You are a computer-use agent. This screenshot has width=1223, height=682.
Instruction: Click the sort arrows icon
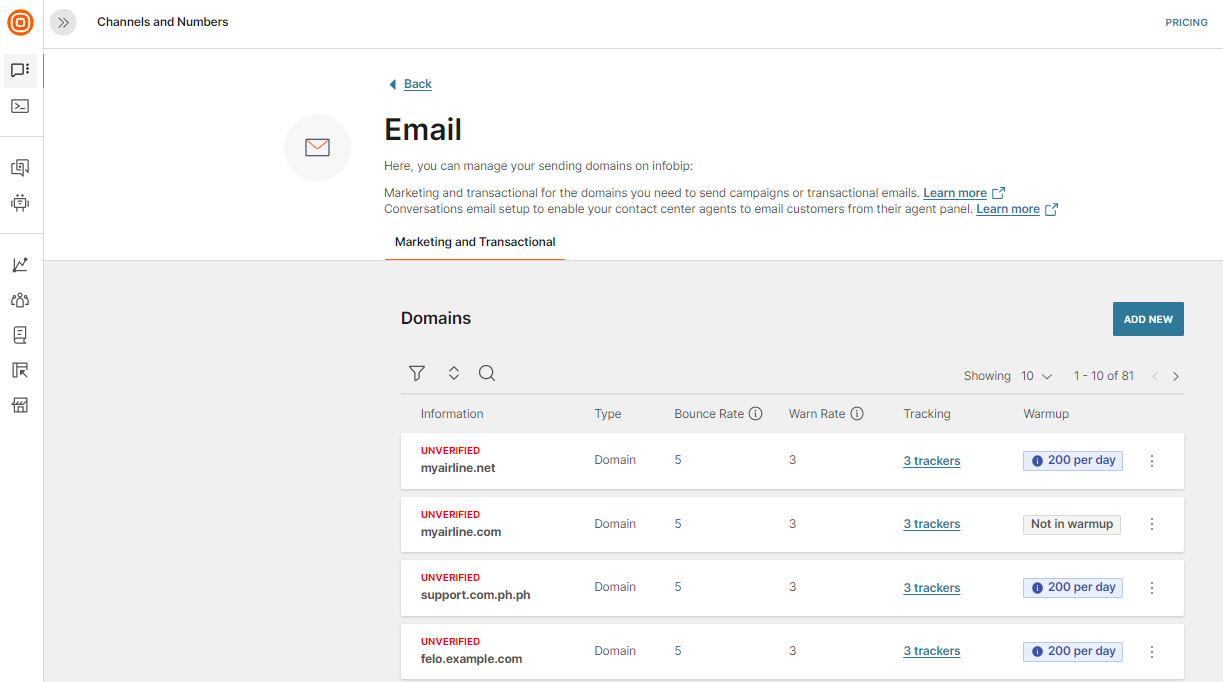point(453,373)
